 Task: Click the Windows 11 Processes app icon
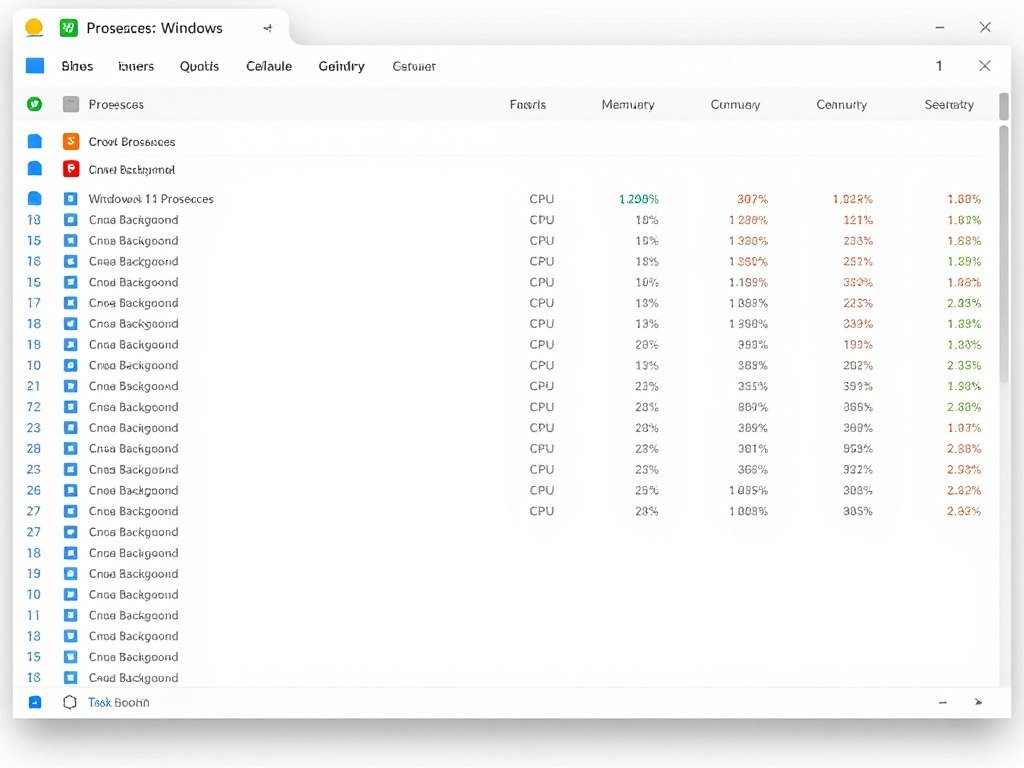click(x=69, y=198)
